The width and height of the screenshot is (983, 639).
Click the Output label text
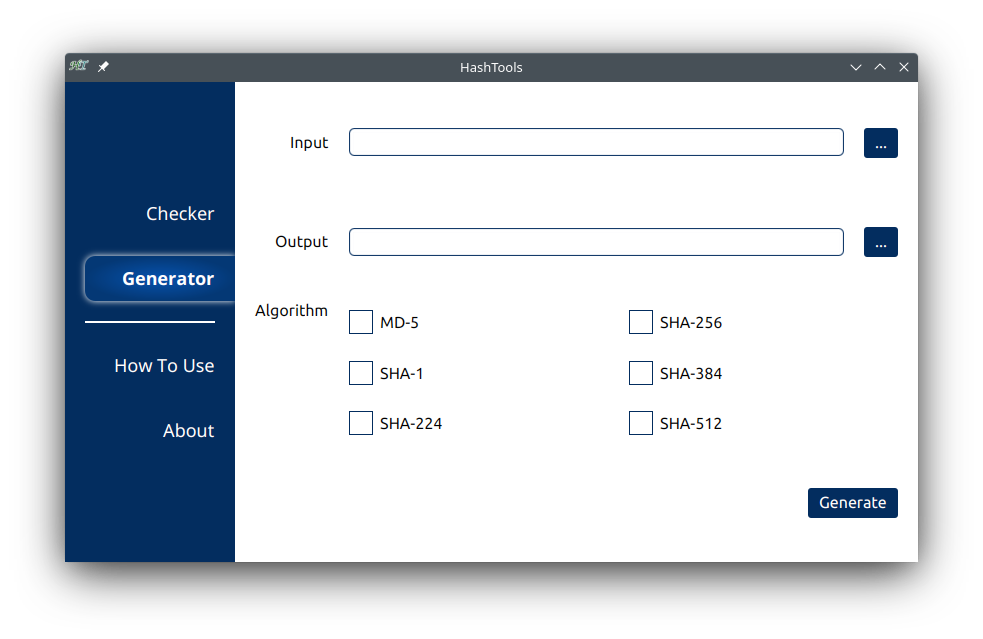click(302, 242)
